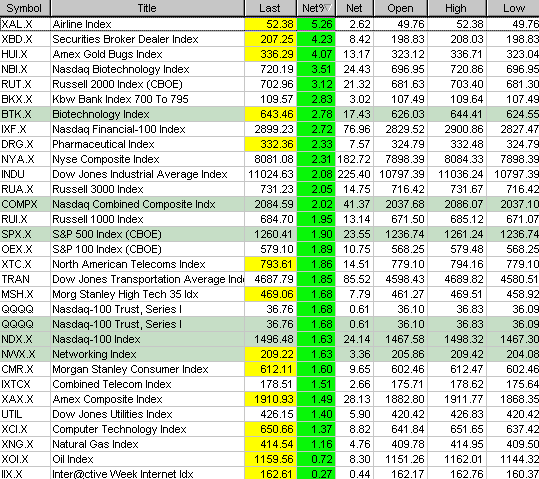Click the 4687.79 last price cell
The image size is (539, 479).
[270, 279]
